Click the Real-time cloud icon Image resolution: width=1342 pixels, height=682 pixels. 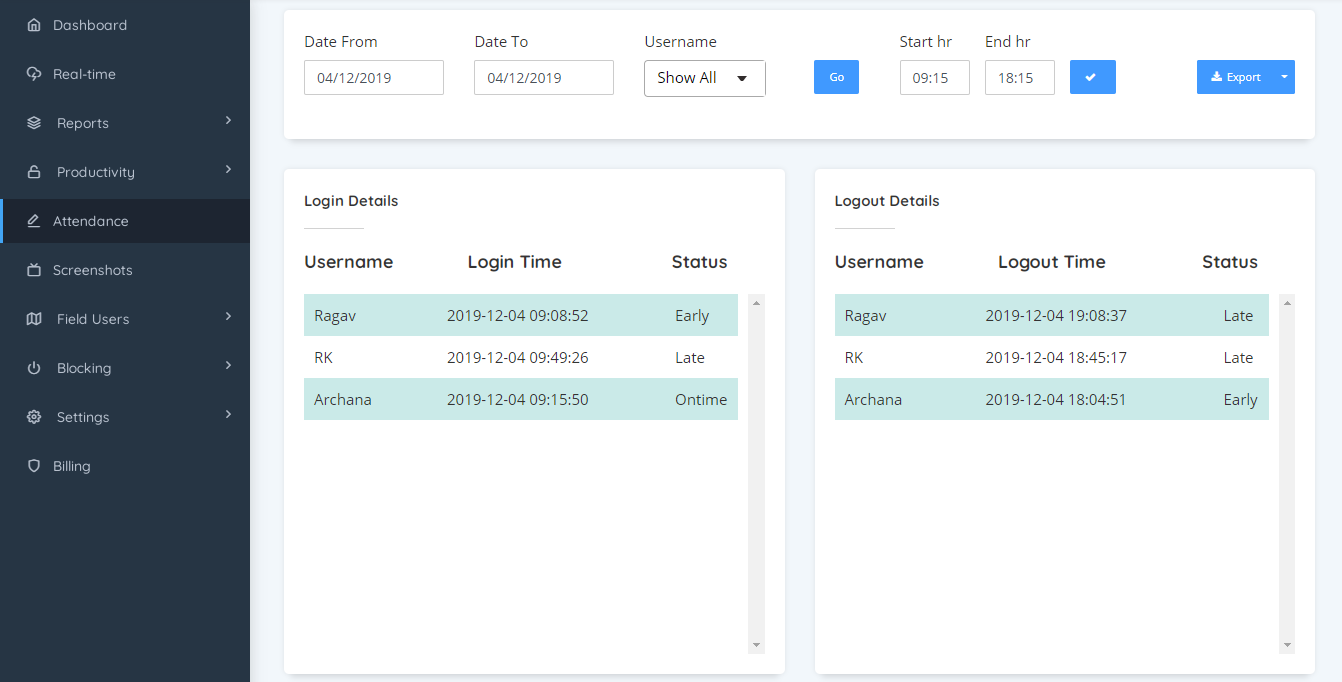(x=34, y=74)
